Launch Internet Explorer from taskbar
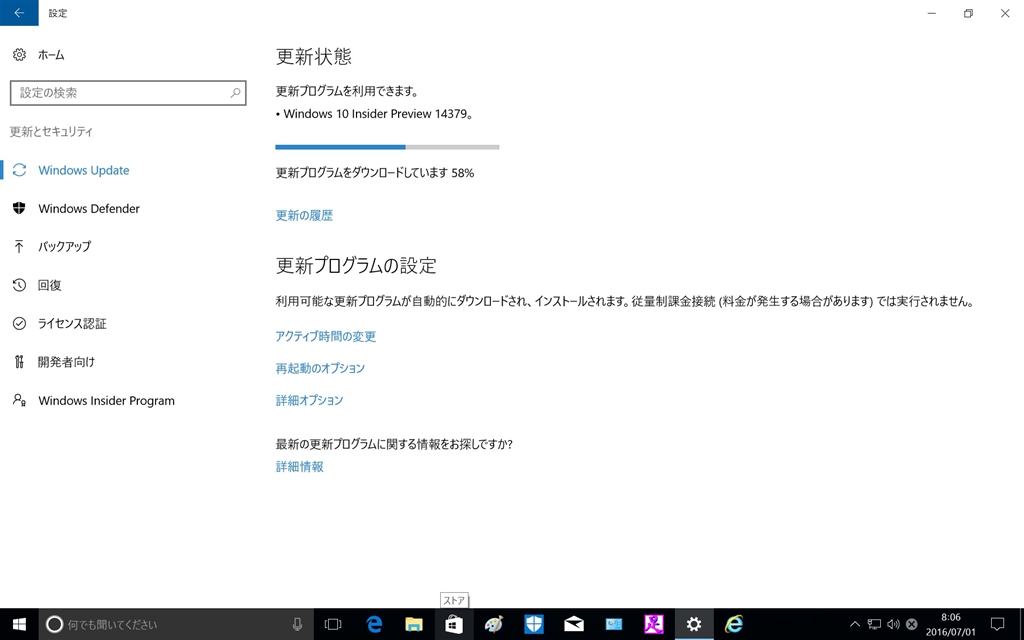The image size is (1024, 640). 734,624
